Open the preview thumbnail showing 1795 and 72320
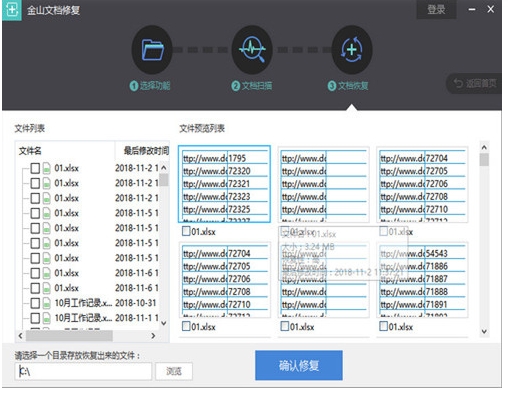This screenshot has width=508, height=393. [x=224, y=184]
